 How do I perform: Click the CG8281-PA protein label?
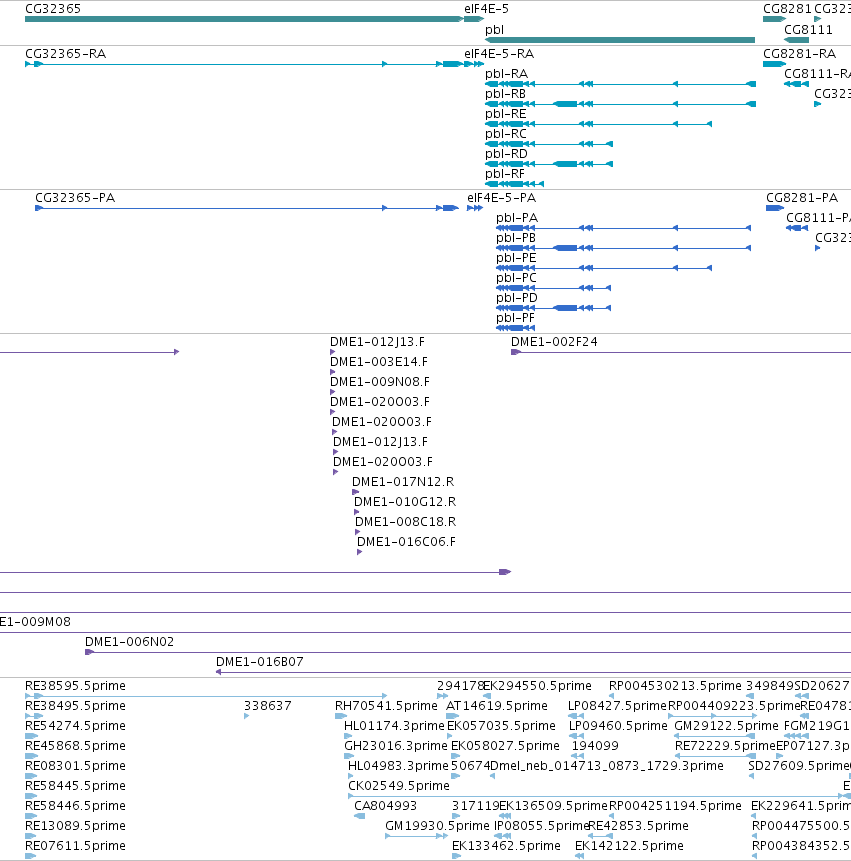click(802, 198)
